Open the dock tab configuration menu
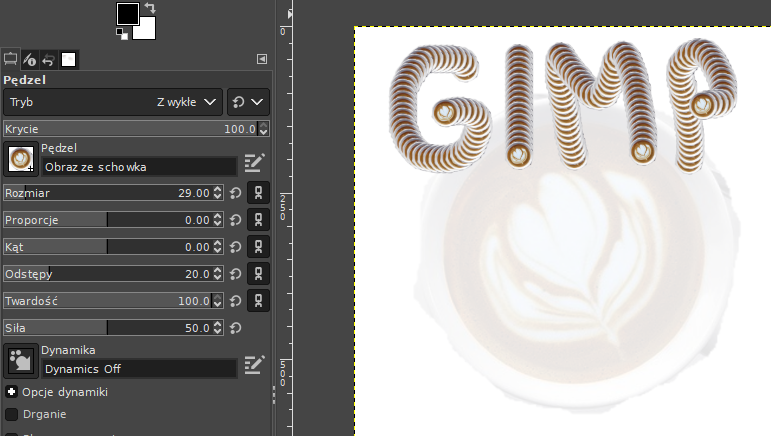The width and height of the screenshot is (771, 436). click(x=262, y=59)
